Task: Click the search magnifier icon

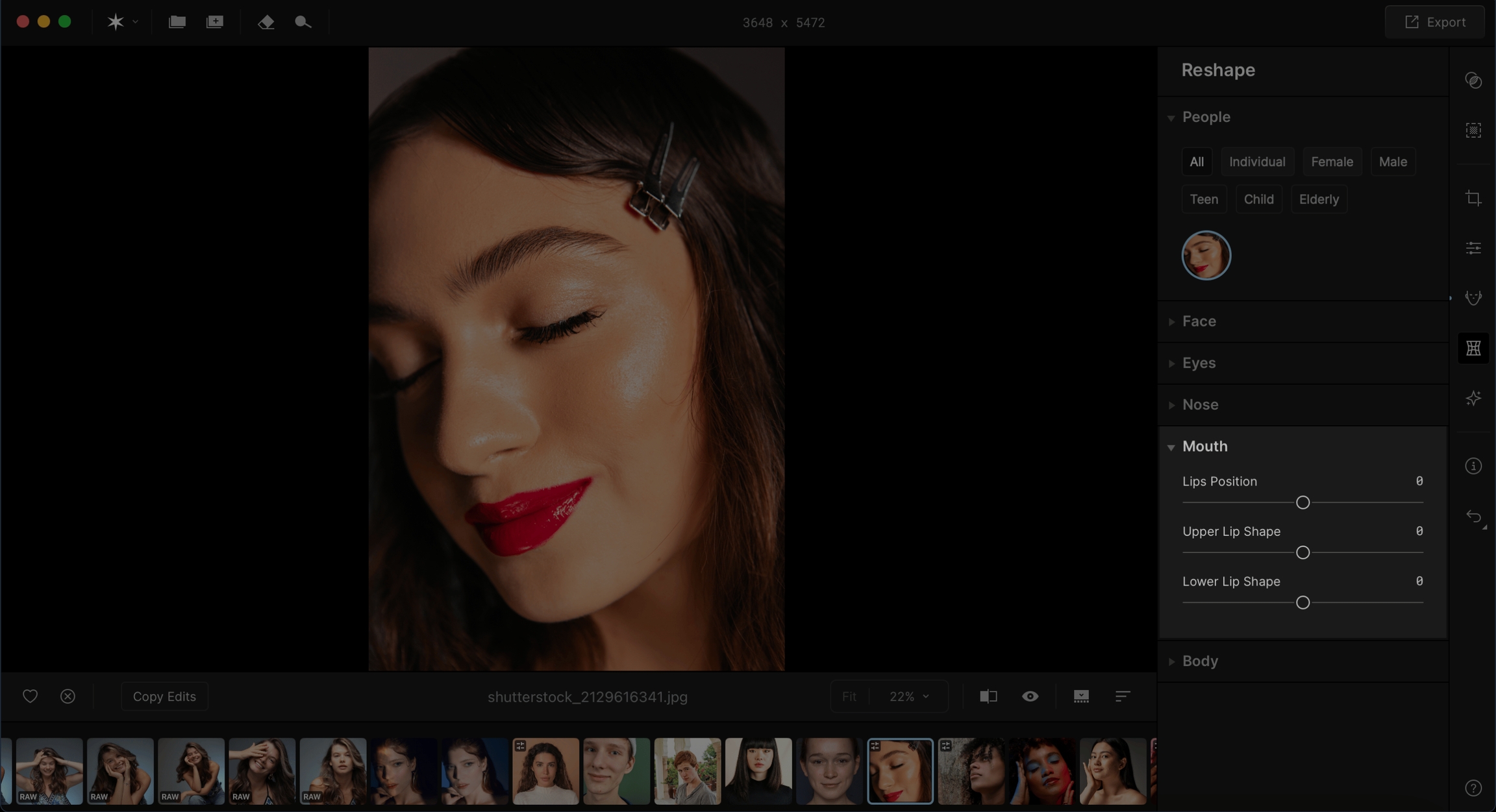Action: tap(303, 22)
